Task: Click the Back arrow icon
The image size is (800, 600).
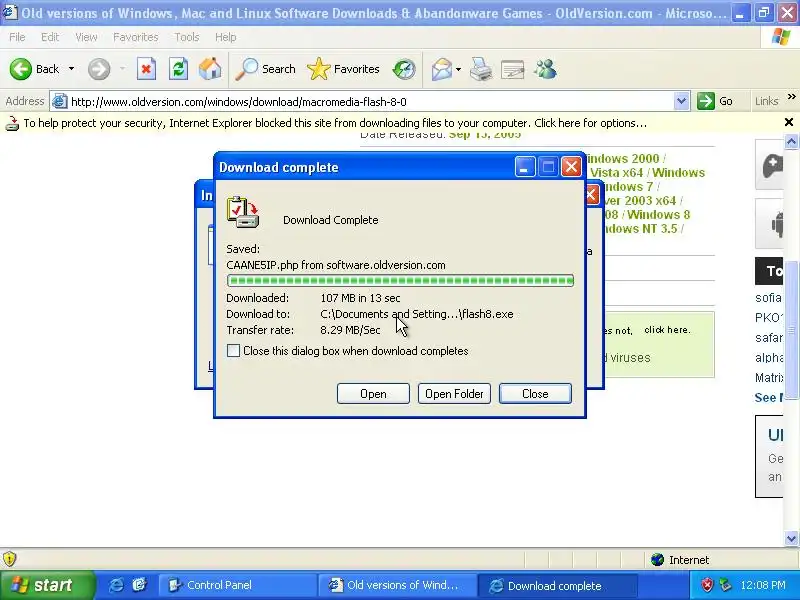Action: [21, 69]
